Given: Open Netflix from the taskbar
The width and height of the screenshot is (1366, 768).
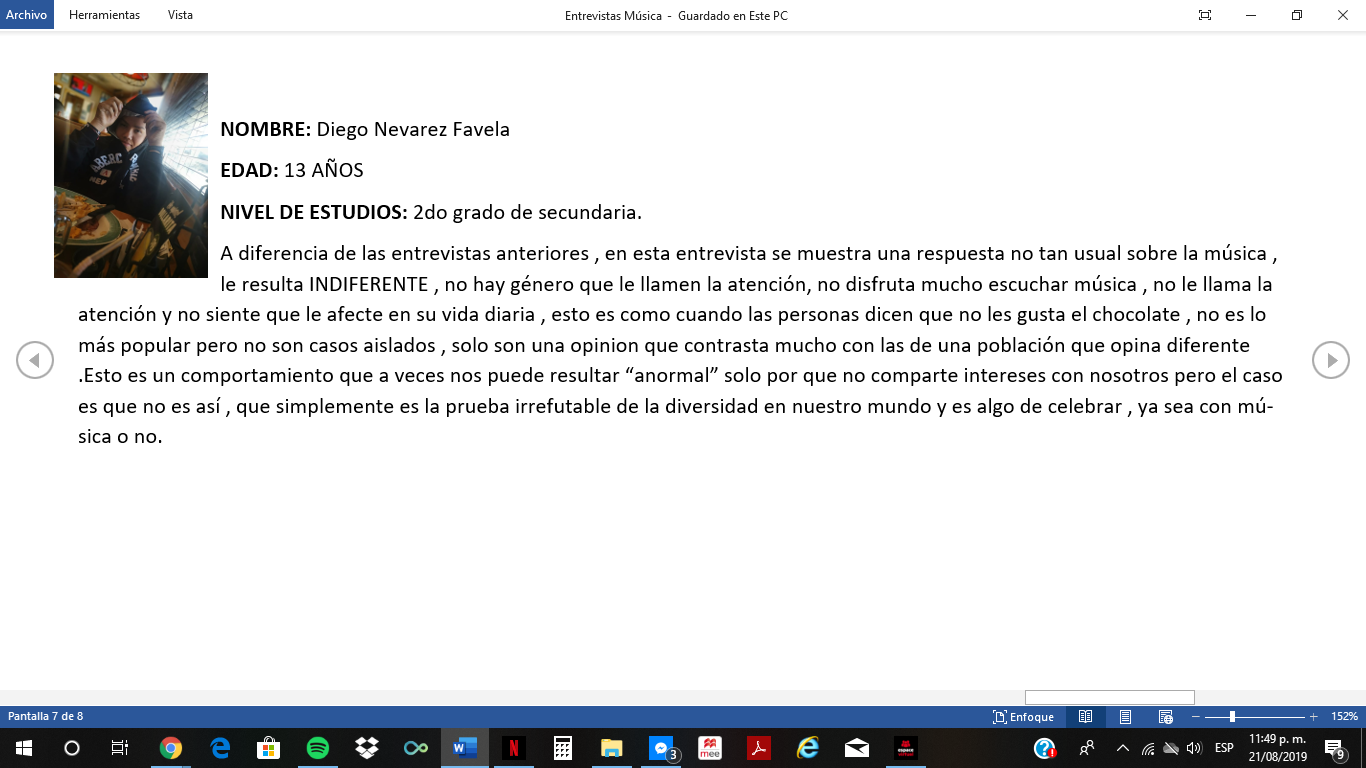Looking at the screenshot, I should [x=513, y=748].
